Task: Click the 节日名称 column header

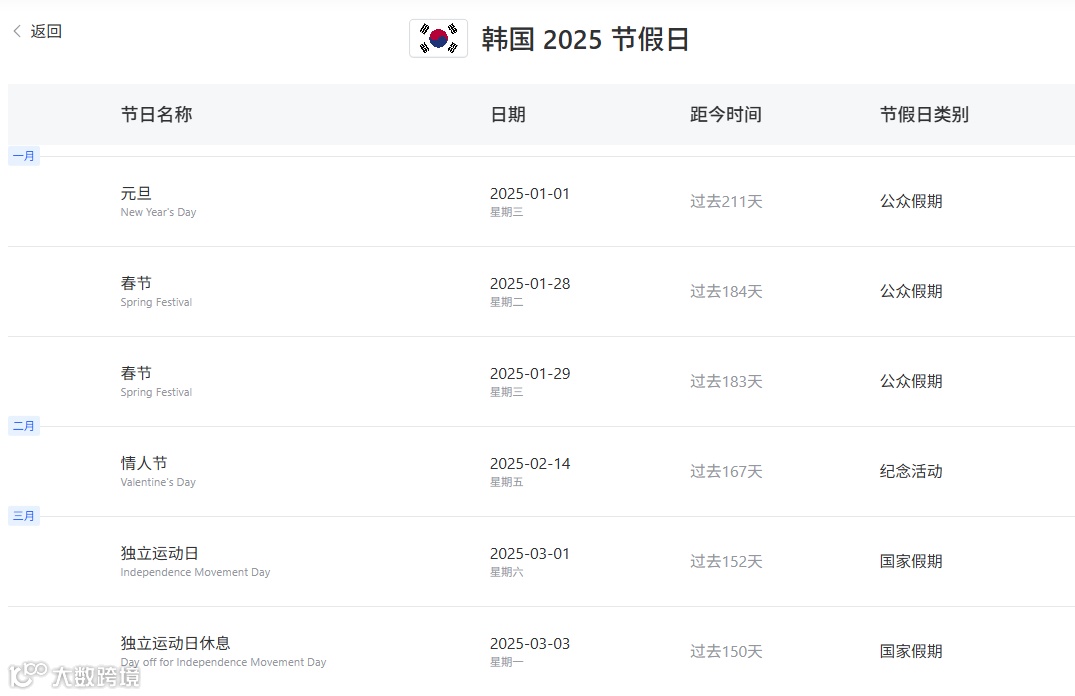Action: [156, 115]
